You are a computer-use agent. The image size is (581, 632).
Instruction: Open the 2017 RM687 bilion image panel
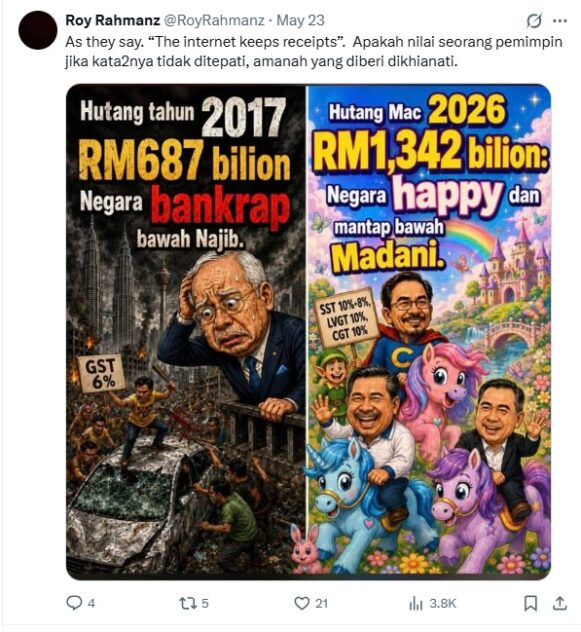pyautogui.click(x=186, y=331)
